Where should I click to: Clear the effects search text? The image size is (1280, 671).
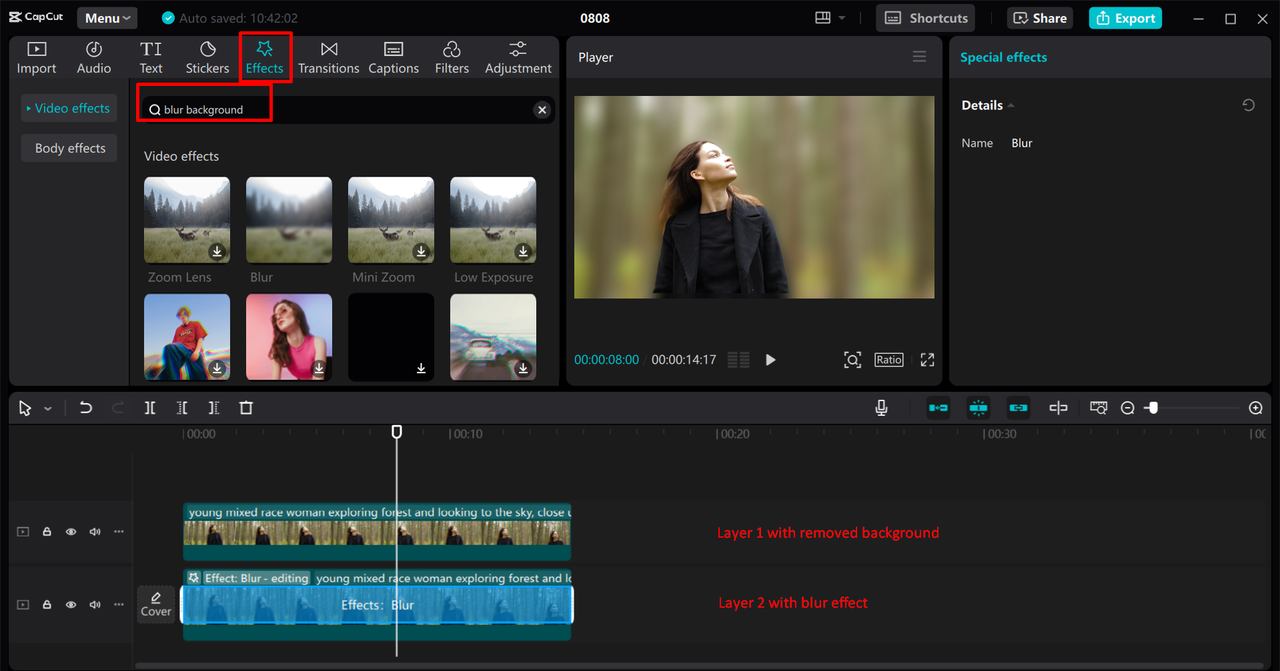click(x=542, y=110)
